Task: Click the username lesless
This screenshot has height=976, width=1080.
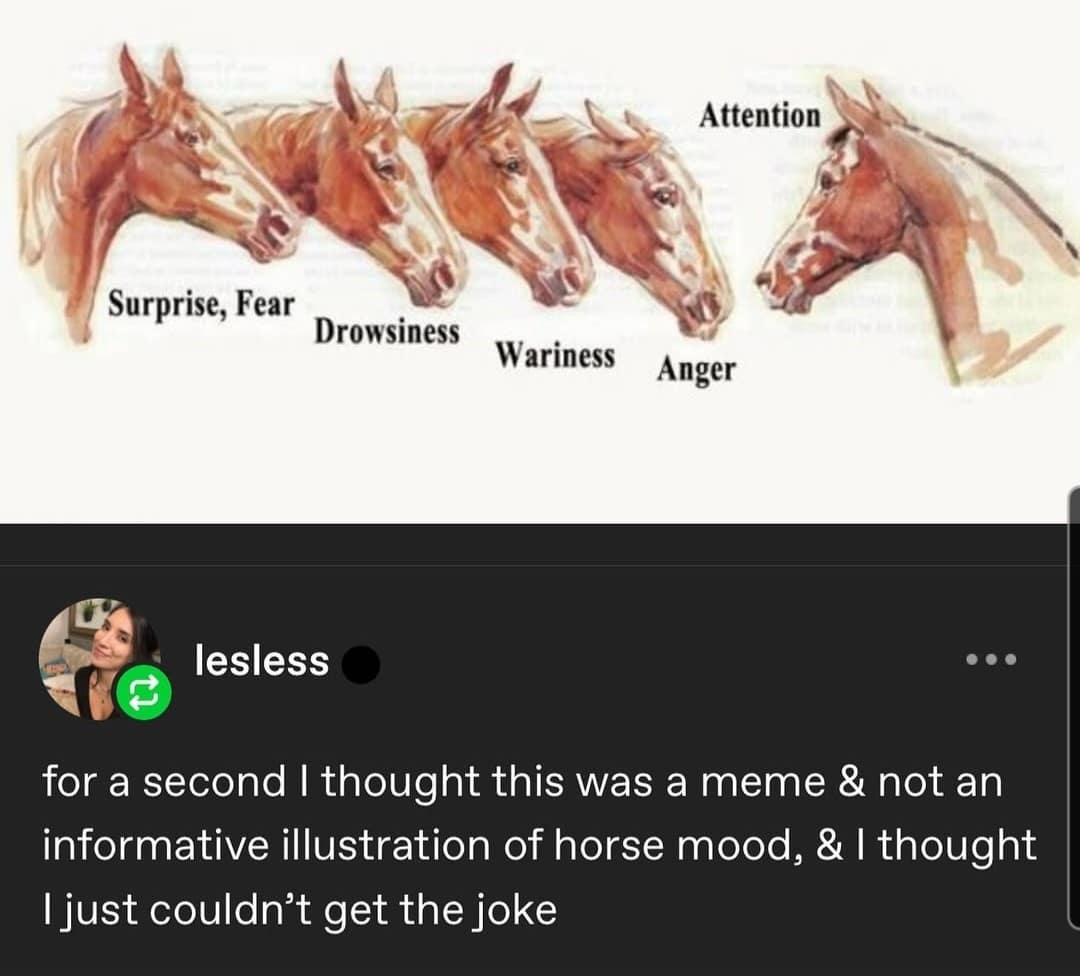Action: point(262,659)
